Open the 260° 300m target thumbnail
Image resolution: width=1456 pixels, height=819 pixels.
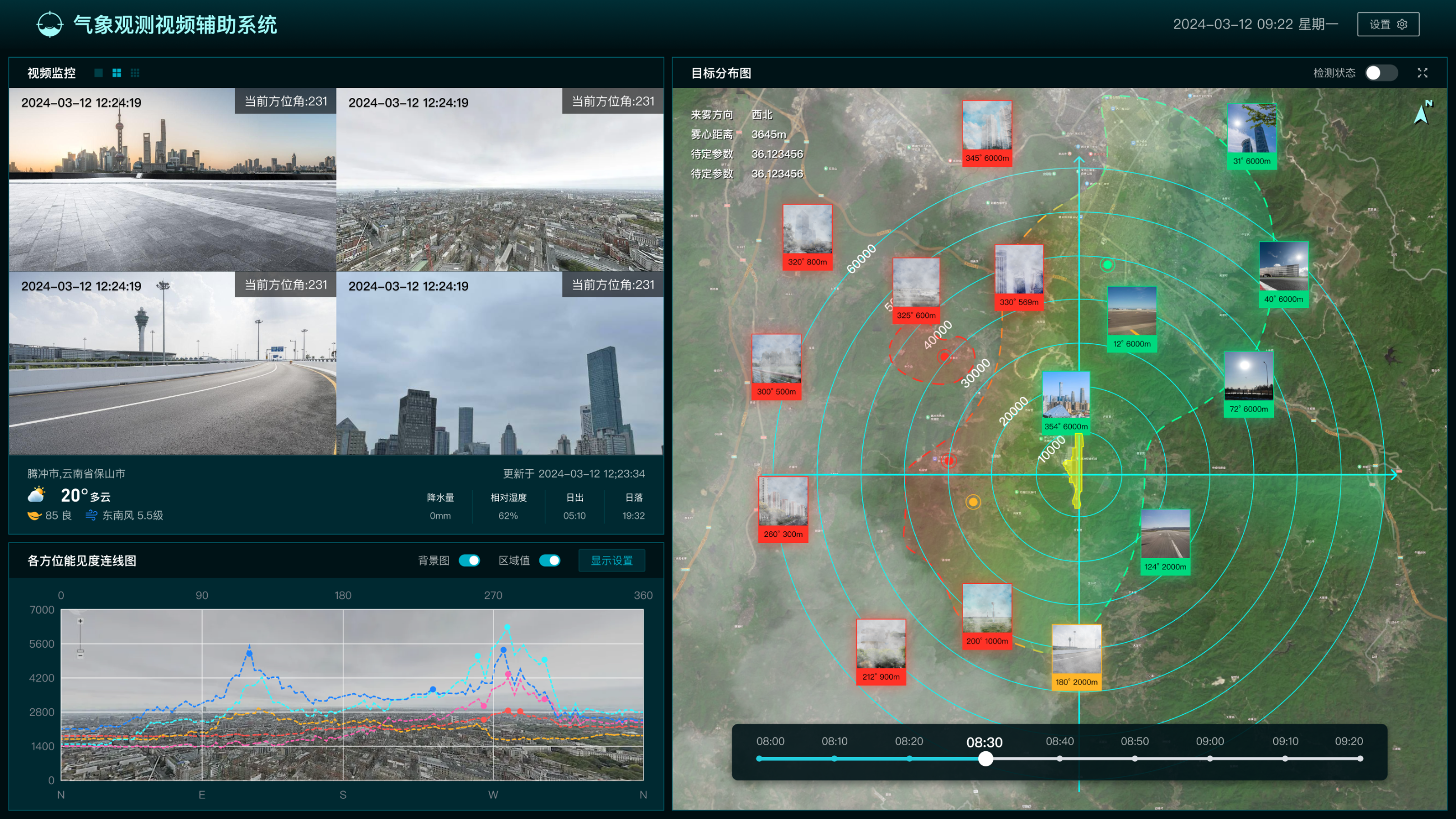coord(783,509)
